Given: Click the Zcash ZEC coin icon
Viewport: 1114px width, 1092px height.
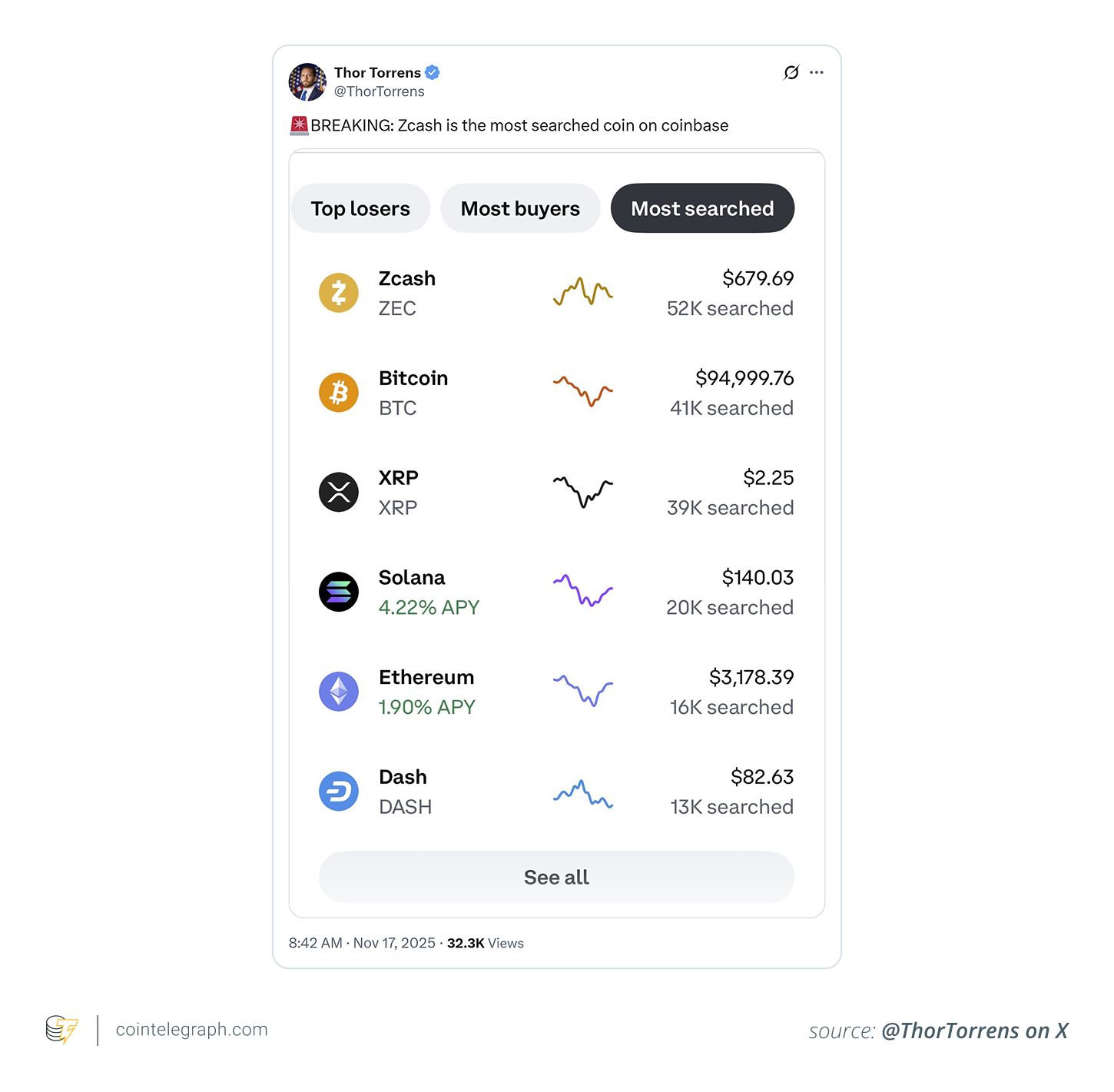Looking at the screenshot, I should pyautogui.click(x=338, y=293).
